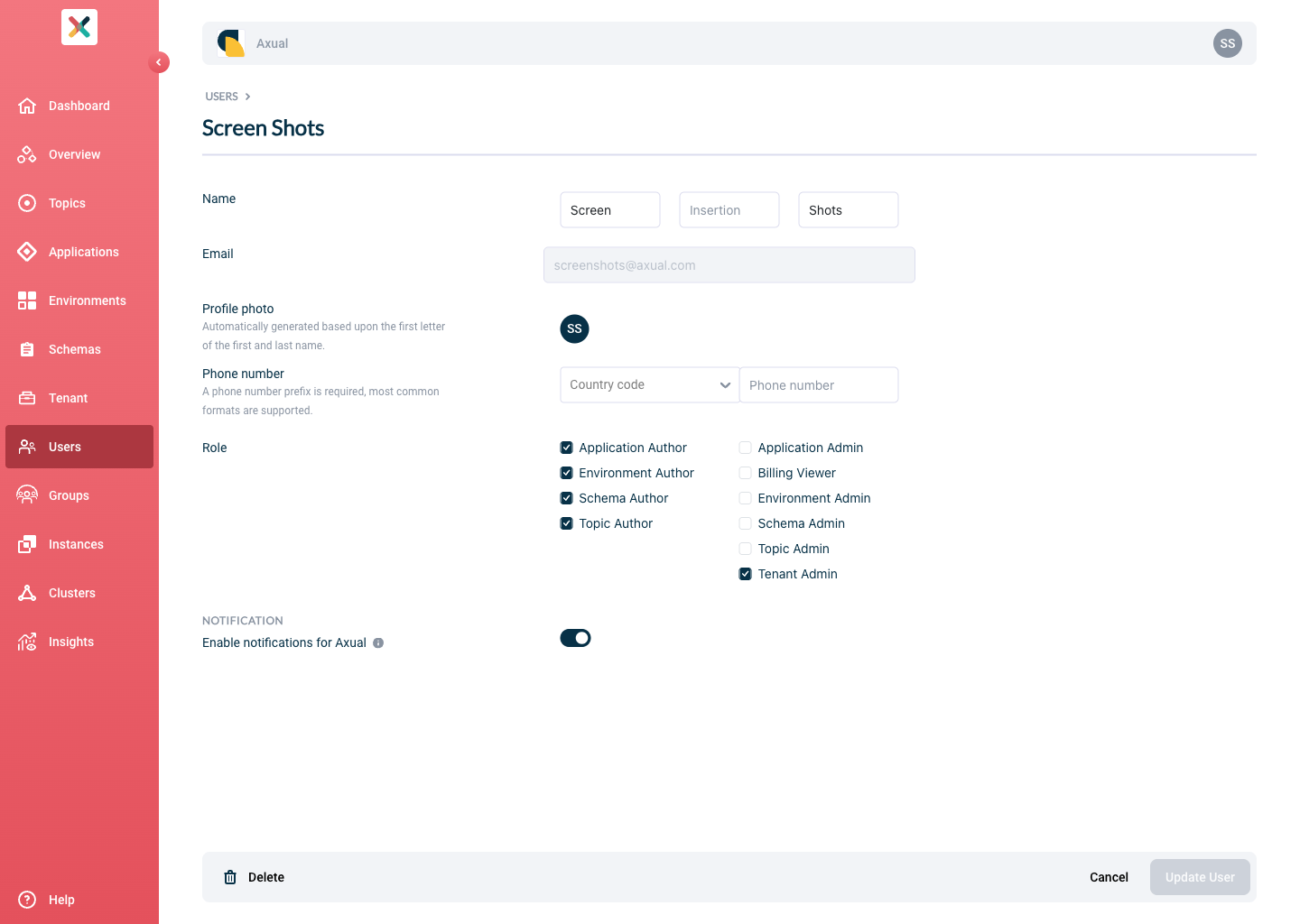The width and height of the screenshot is (1300, 924).
Task: Collapse the sidebar with the arrow button
Action: pos(159,62)
